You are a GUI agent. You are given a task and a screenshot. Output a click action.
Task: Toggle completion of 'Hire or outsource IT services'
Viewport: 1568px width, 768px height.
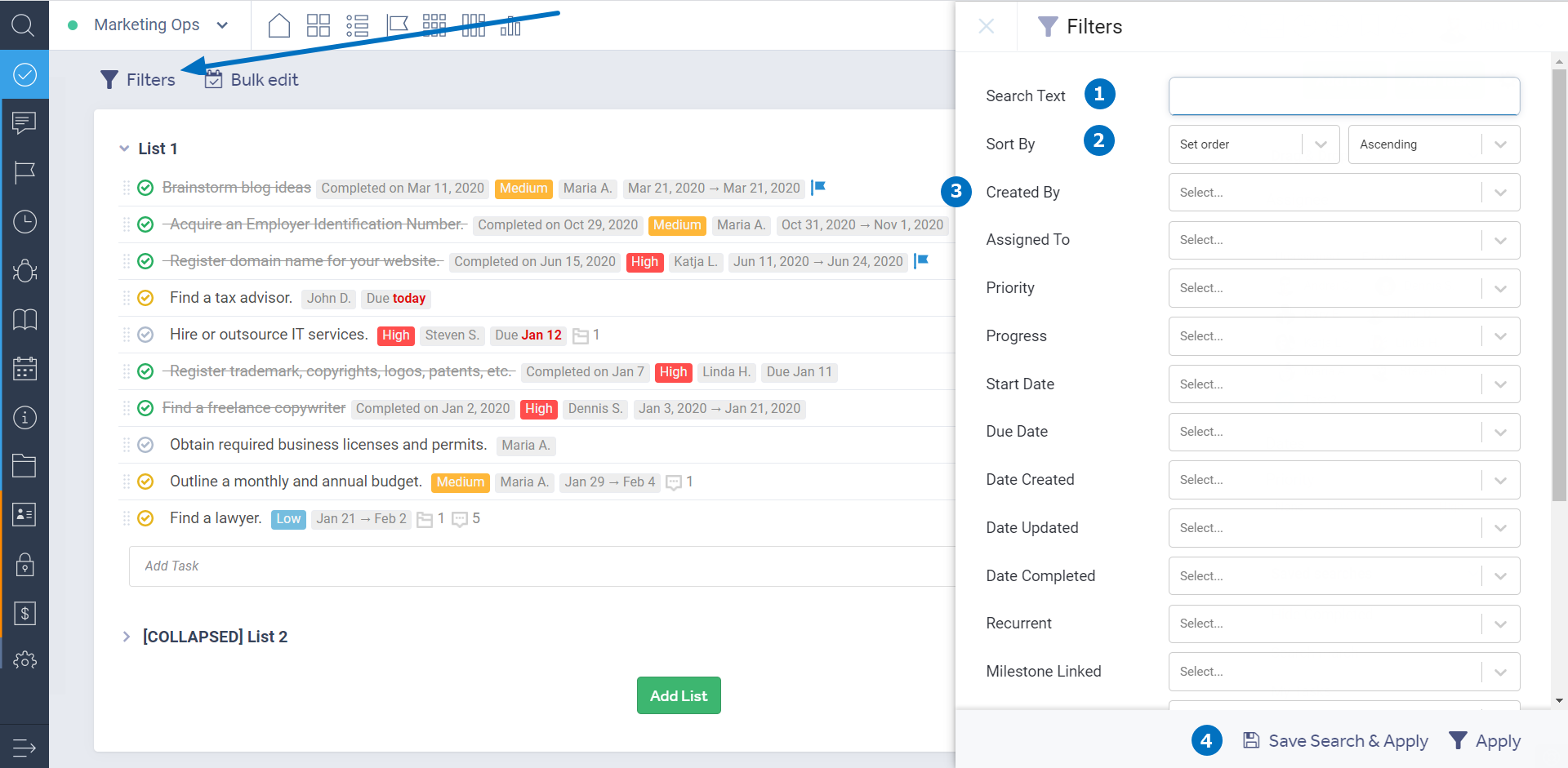pyautogui.click(x=145, y=335)
